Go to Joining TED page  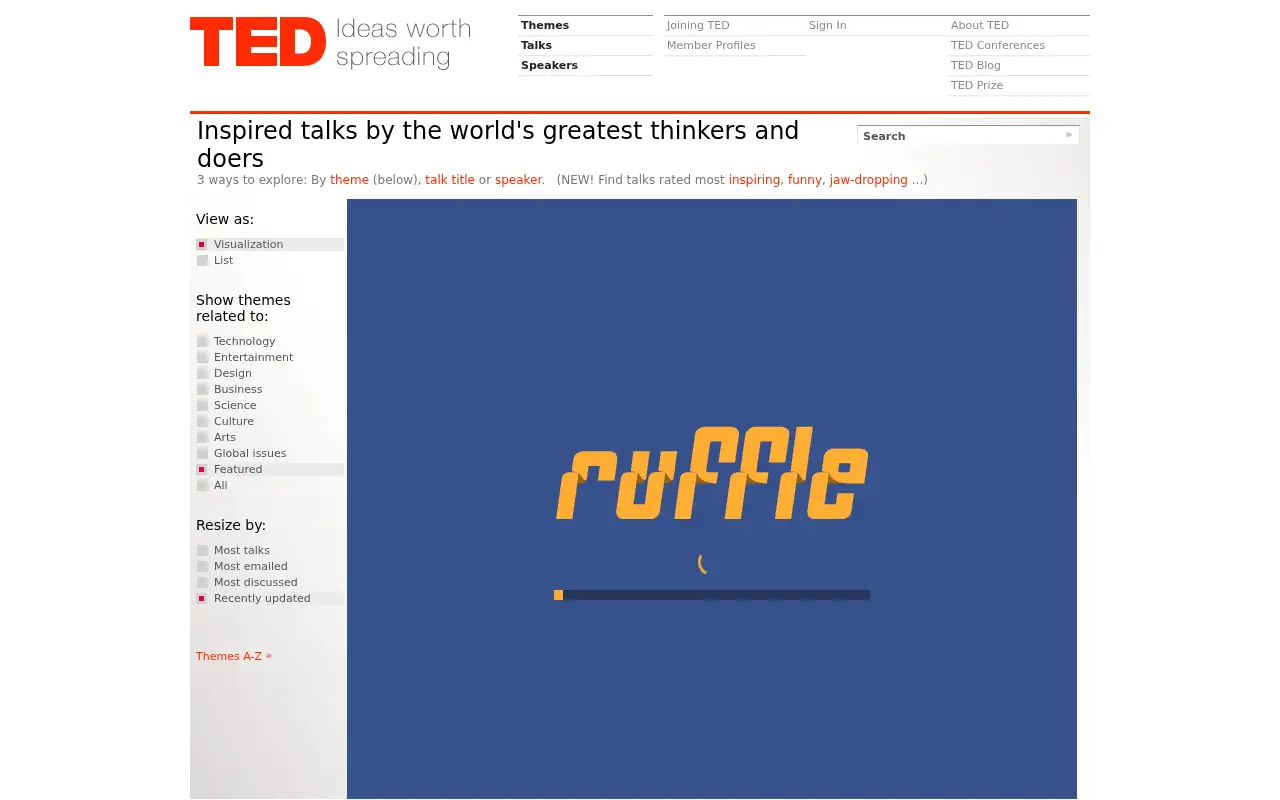click(x=698, y=25)
